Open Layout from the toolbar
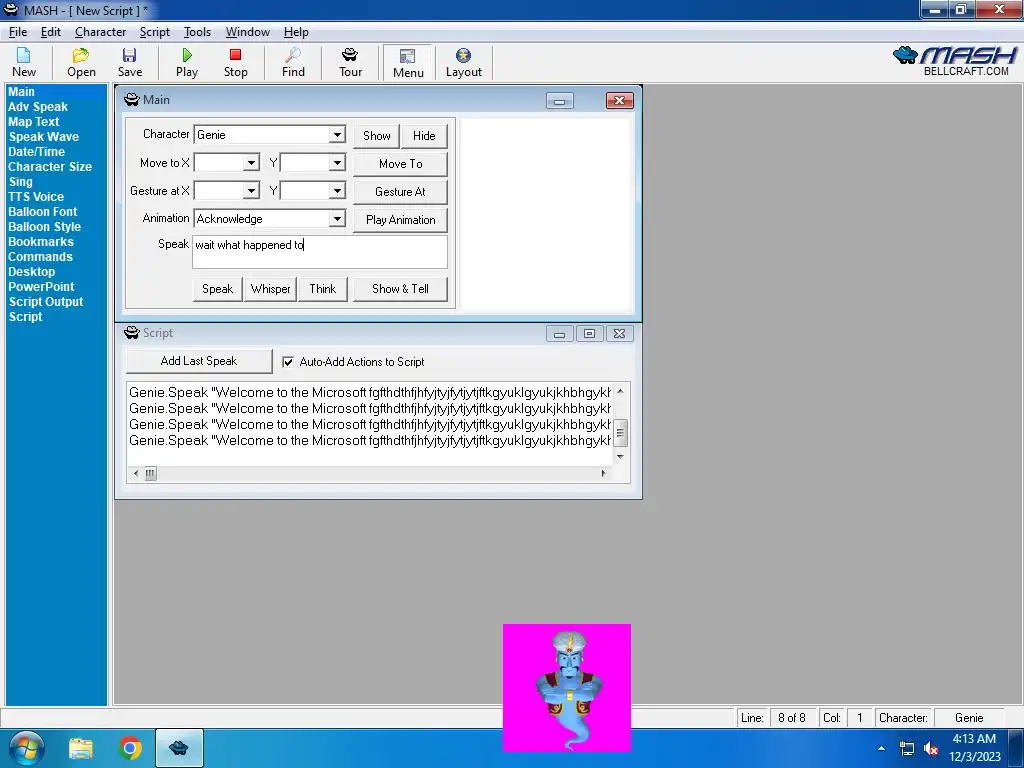This screenshot has height=768, width=1024. pyautogui.click(x=464, y=63)
